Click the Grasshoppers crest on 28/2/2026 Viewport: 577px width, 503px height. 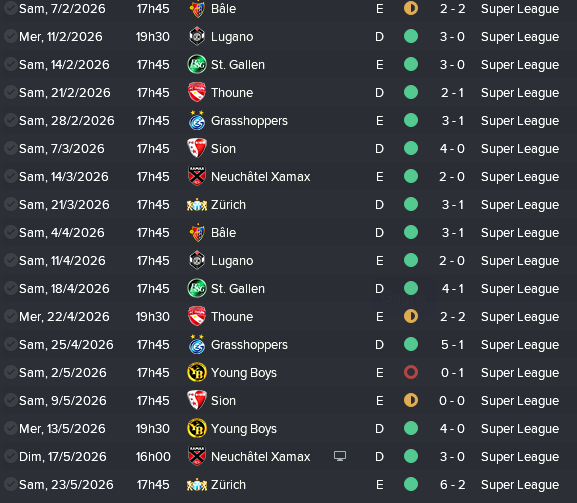pos(197,121)
